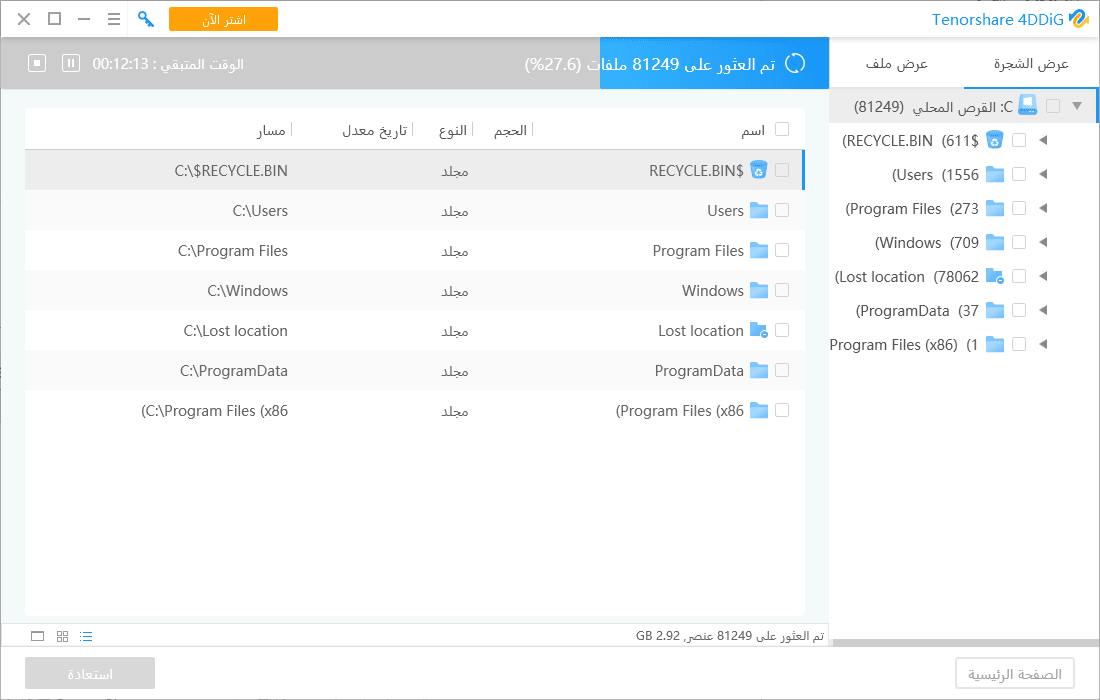This screenshot has height=700, width=1100.
Task: Click the Windows folder icon in tree
Action: (x=995, y=242)
